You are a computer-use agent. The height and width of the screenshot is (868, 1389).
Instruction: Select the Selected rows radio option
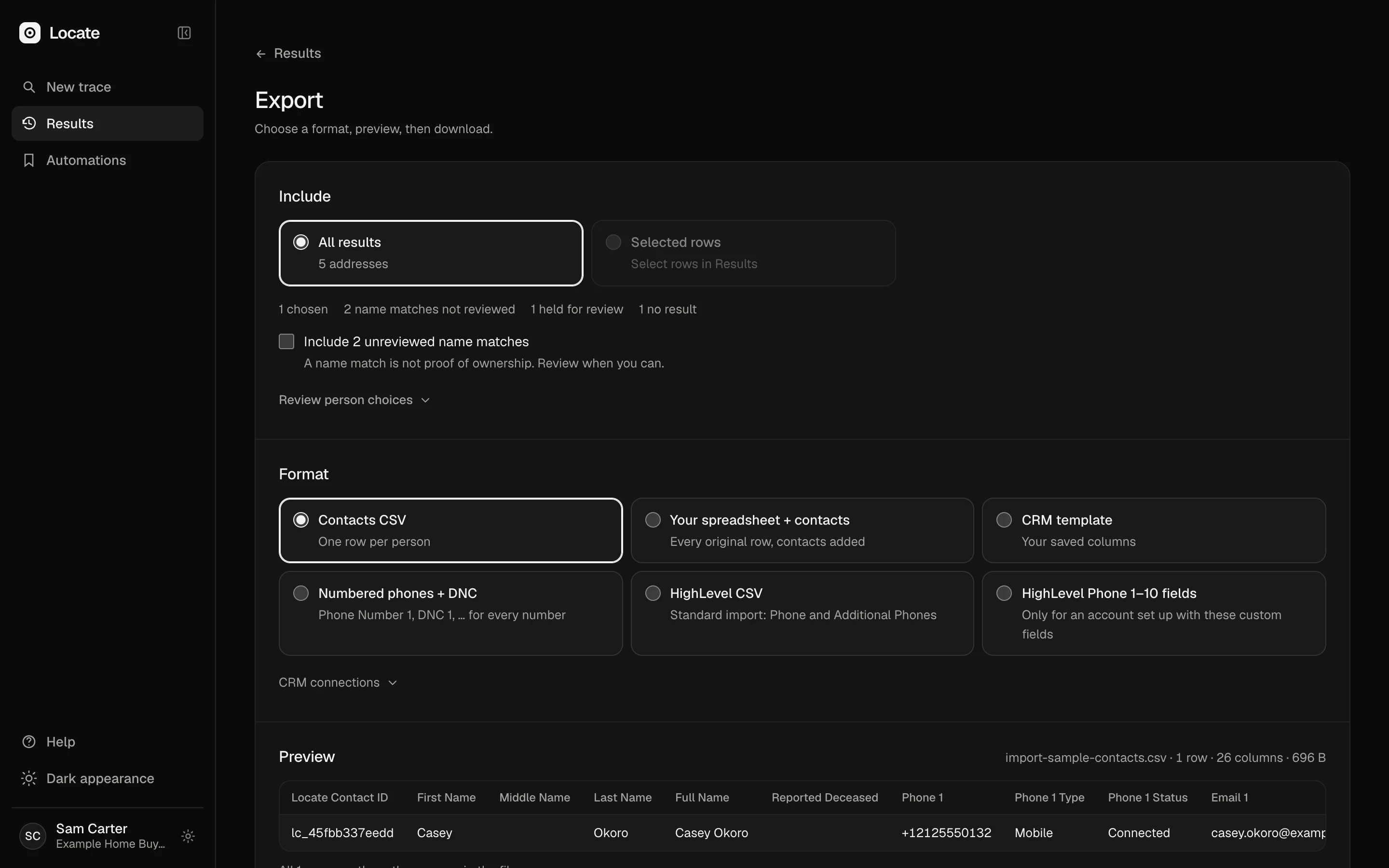pos(743,253)
